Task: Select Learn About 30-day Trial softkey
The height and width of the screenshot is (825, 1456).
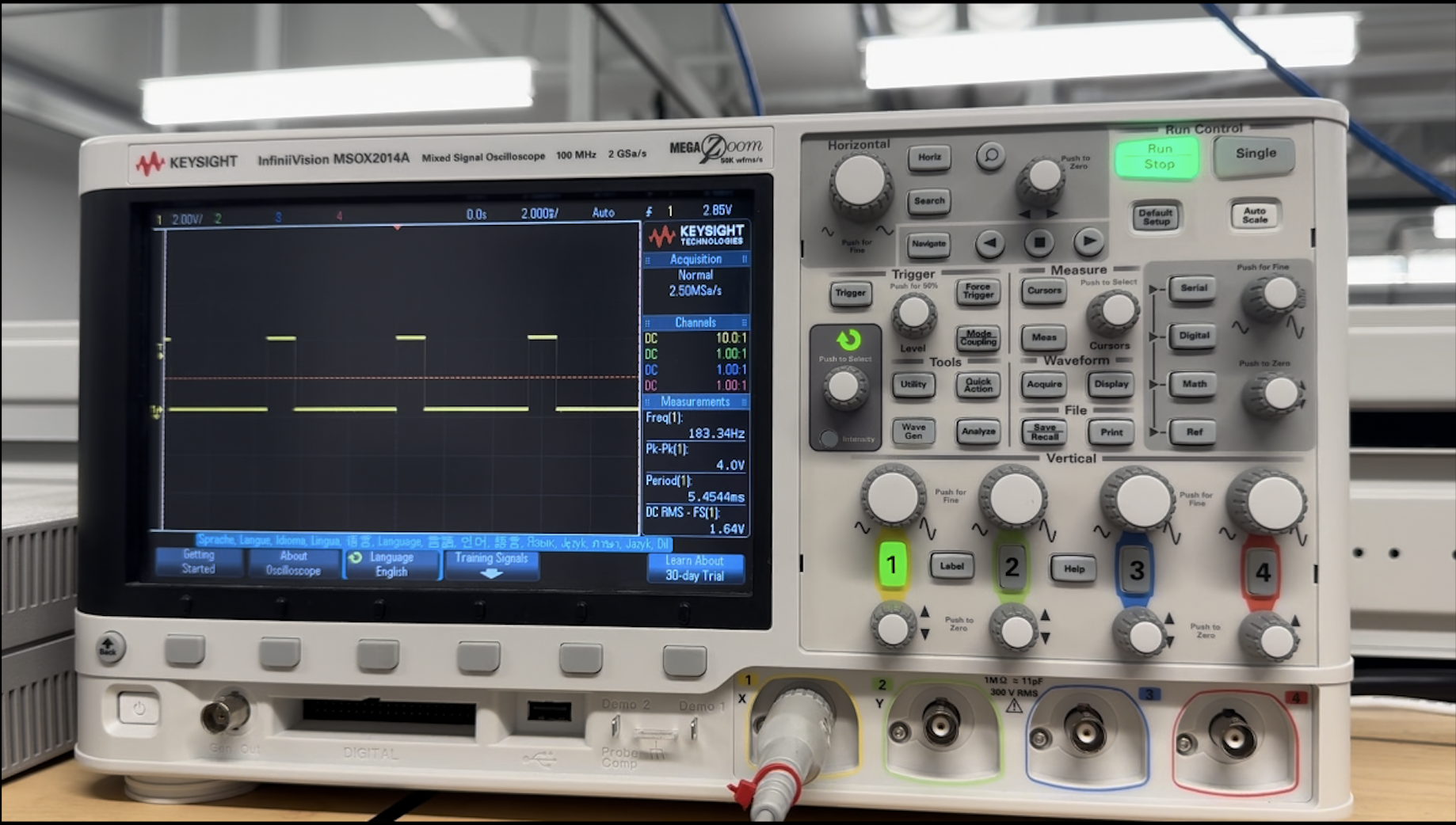Action: click(695, 568)
